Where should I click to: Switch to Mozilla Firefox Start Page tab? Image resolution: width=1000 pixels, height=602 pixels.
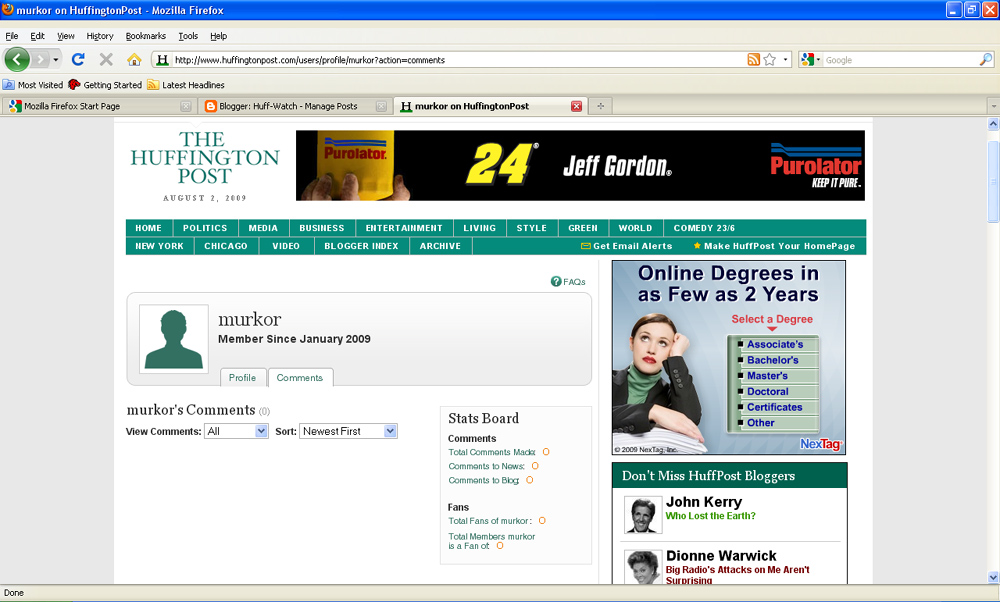click(x=98, y=106)
